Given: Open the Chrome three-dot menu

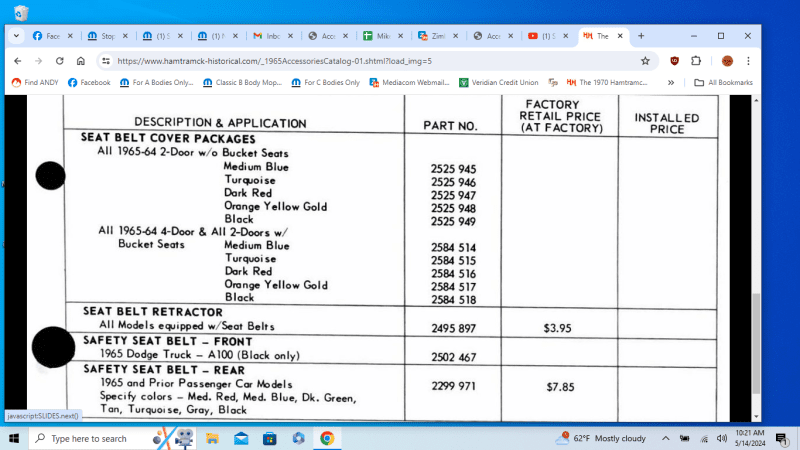Looking at the screenshot, I should coord(748,61).
